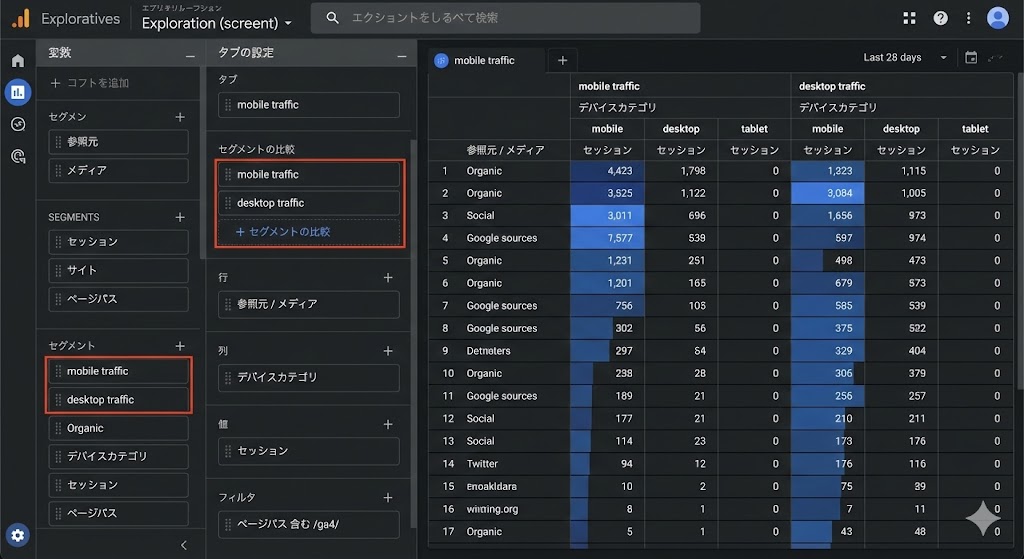Click the tab settings panel scrollbar
The height and width of the screenshot is (559, 1024).
pyautogui.click(x=413, y=333)
